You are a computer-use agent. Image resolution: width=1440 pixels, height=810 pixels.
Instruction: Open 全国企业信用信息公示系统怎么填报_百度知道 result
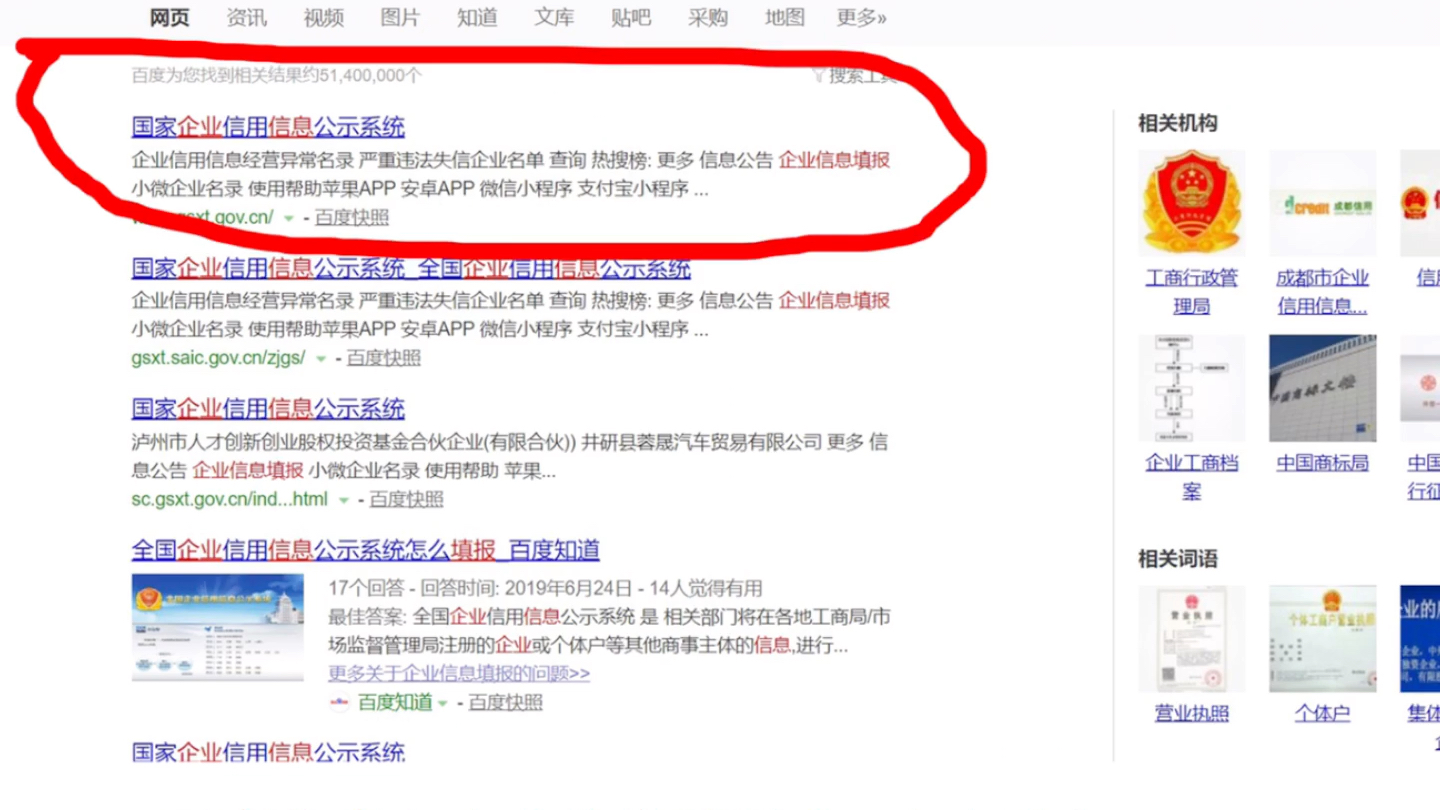click(365, 549)
